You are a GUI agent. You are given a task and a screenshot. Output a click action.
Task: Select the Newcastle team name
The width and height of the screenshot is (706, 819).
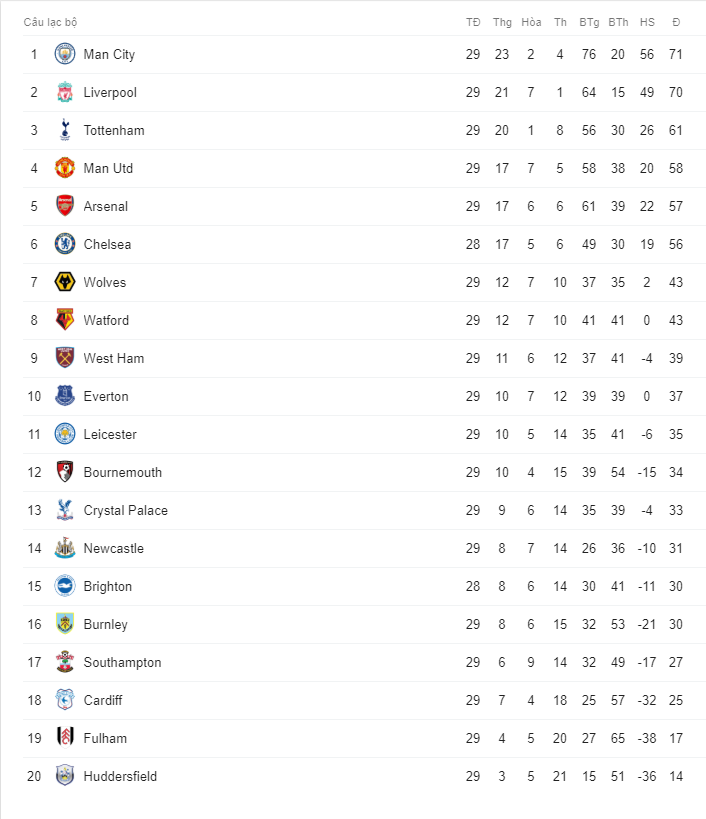click(113, 549)
